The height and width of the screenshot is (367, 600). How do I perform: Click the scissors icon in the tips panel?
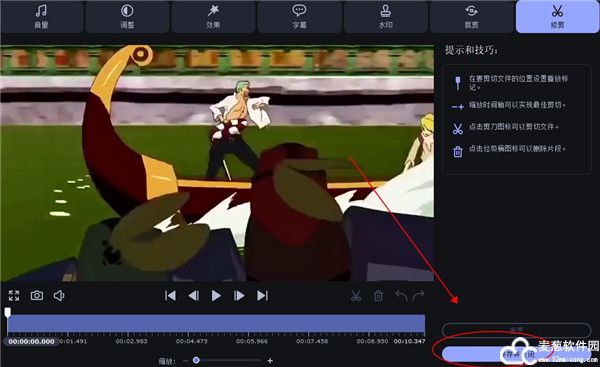tap(458, 129)
